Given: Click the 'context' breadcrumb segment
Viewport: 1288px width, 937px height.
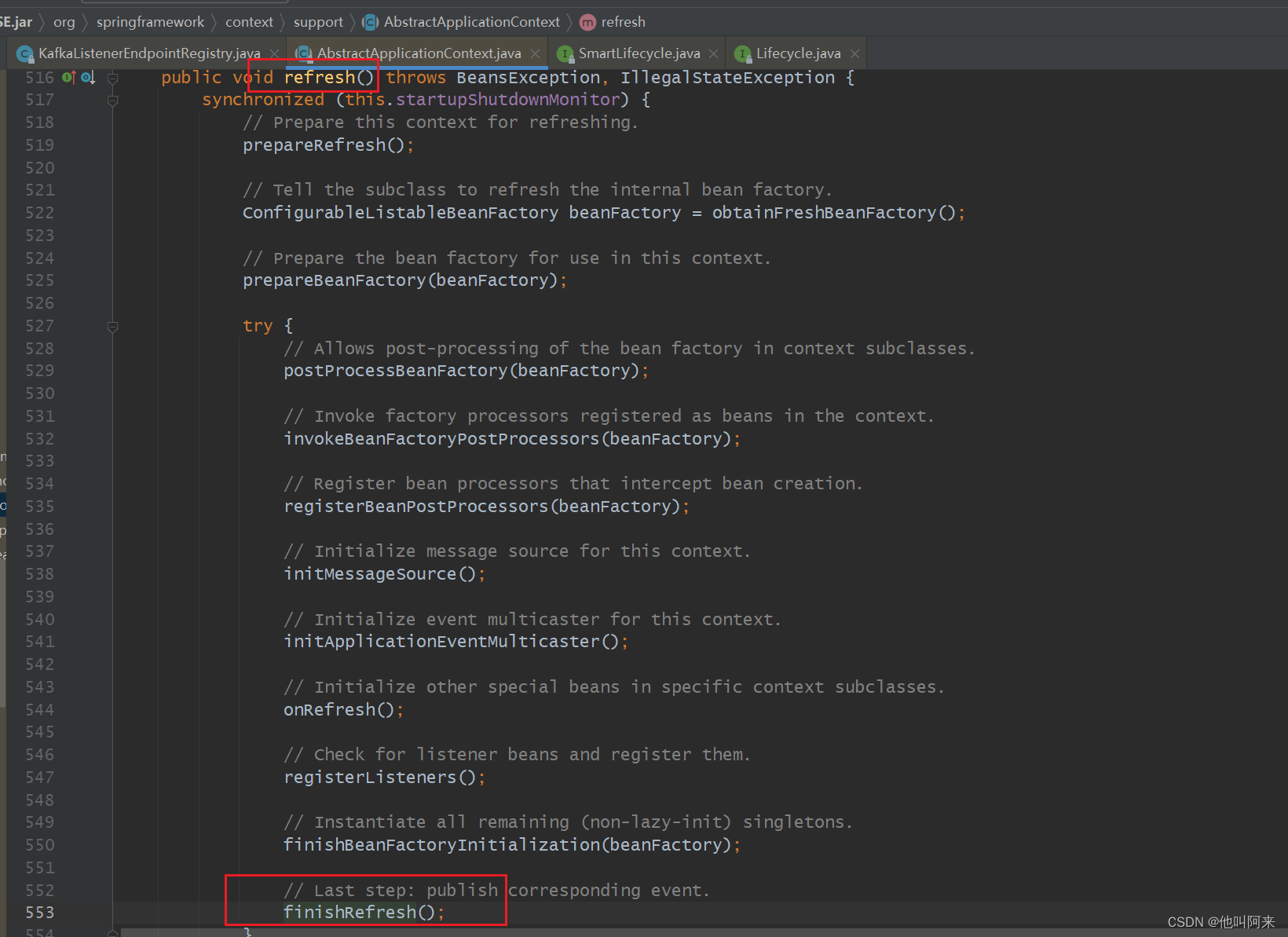Looking at the screenshot, I should pyautogui.click(x=249, y=22).
